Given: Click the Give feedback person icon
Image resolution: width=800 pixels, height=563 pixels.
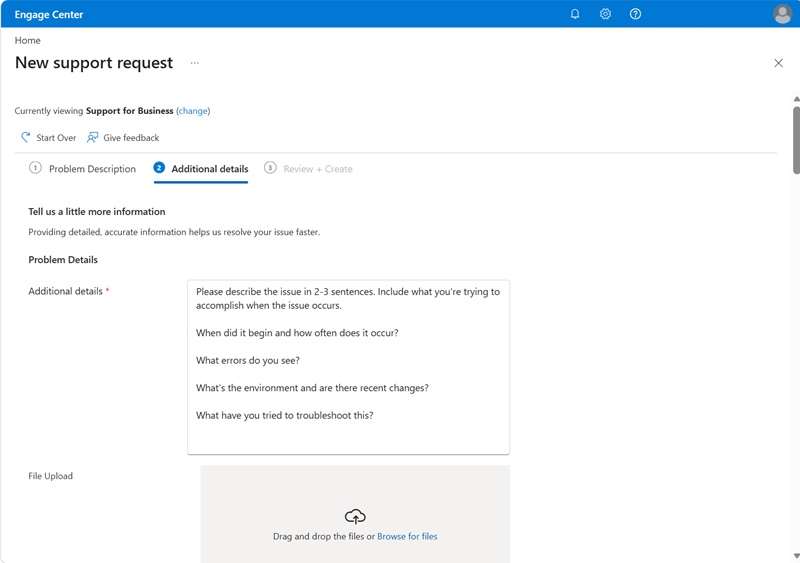Looking at the screenshot, I should [x=92, y=137].
